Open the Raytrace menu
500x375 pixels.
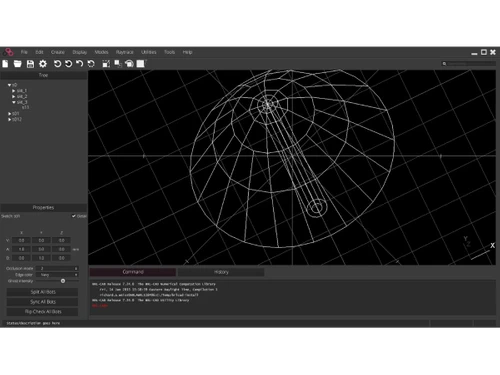pos(125,52)
